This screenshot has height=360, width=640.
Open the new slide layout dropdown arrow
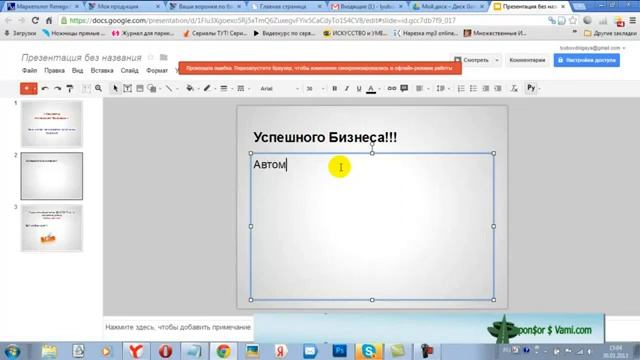pyautogui.click(x=35, y=88)
